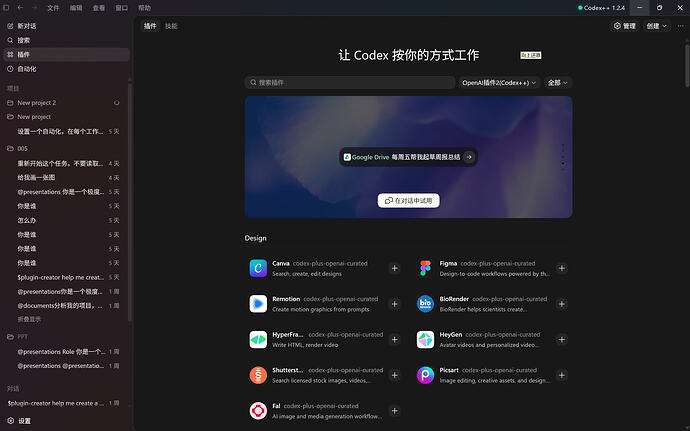Viewport: 690px width, 431px height.
Task: Expand the 创建 dropdown button
Action: point(656,26)
